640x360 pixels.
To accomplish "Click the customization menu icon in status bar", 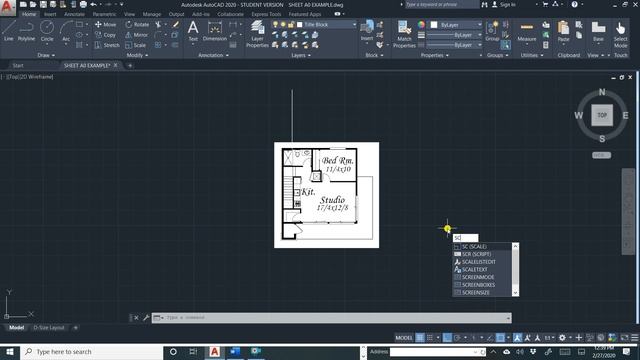I will pos(635,338).
